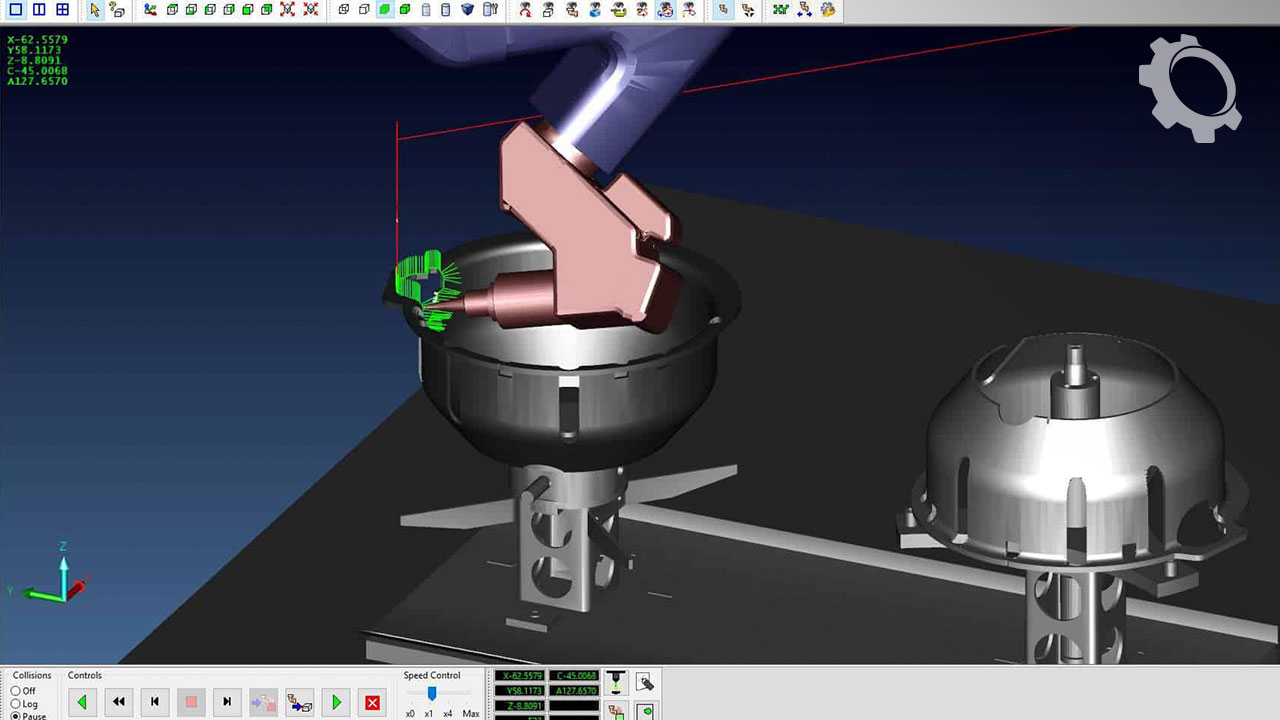Set collisions mode to Off
This screenshot has width=1280, height=720.
16,691
